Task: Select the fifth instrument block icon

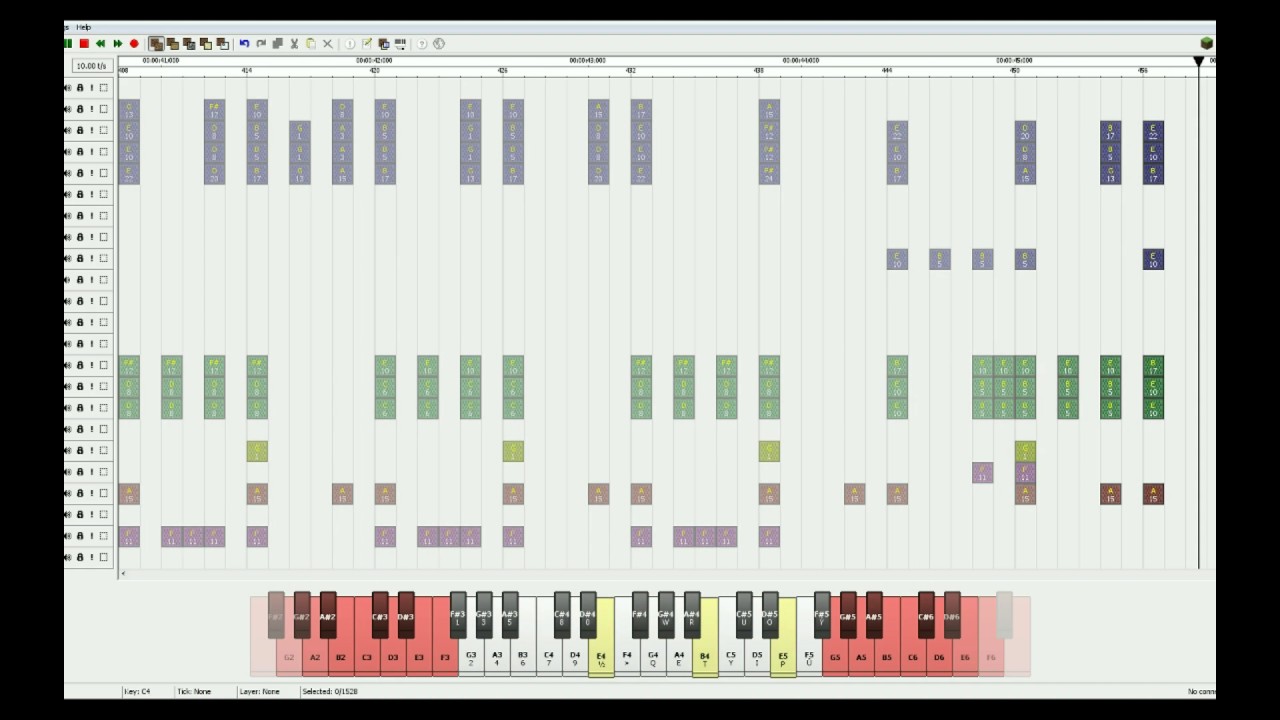Action: tap(222, 44)
